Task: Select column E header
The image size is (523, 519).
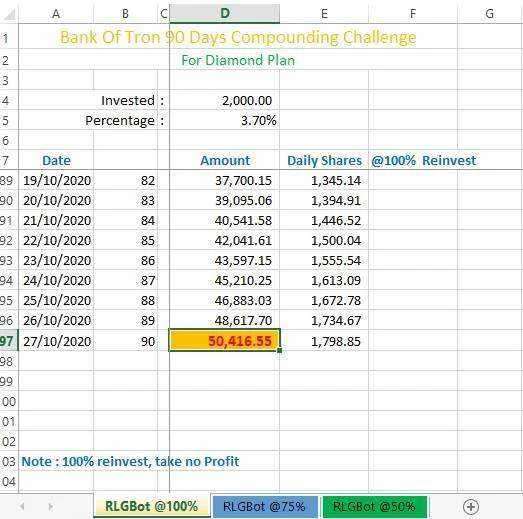Action: pyautogui.click(x=324, y=14)
